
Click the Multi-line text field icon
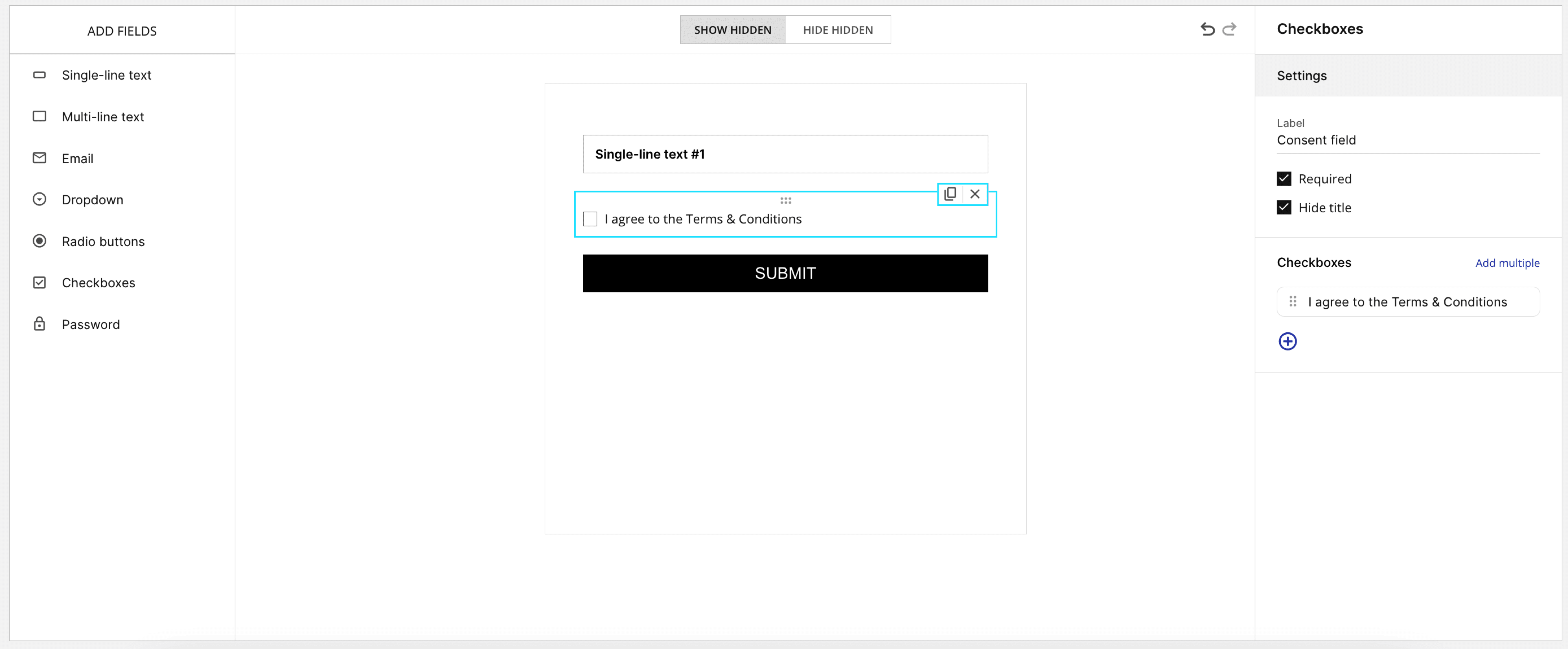pos(39,116)
